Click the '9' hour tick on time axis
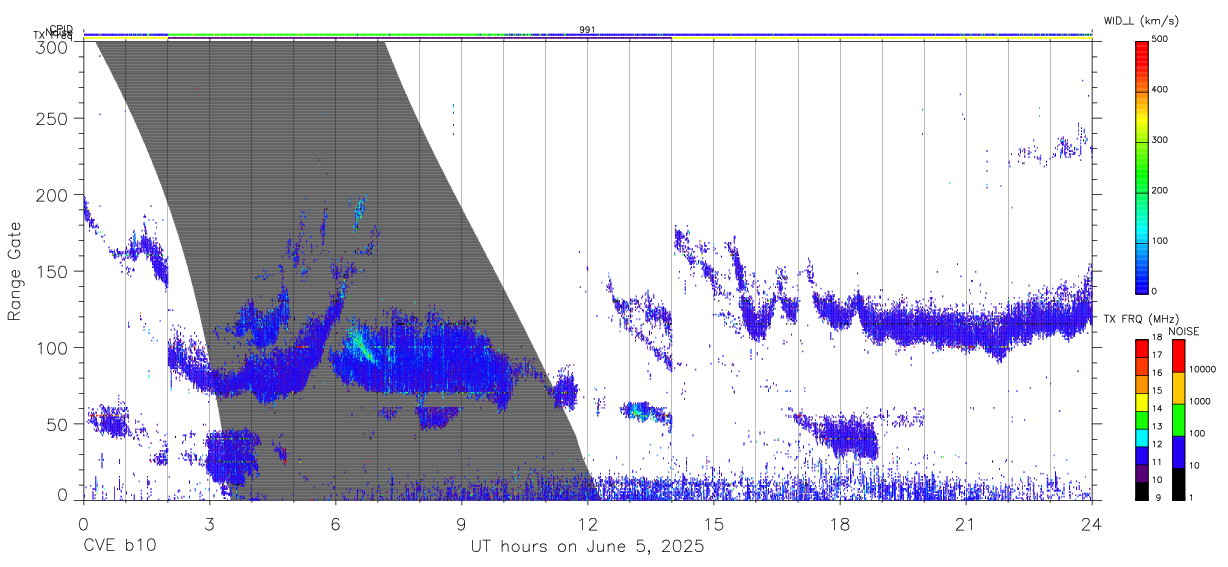The image size is (1228, 567). (461, 524)
